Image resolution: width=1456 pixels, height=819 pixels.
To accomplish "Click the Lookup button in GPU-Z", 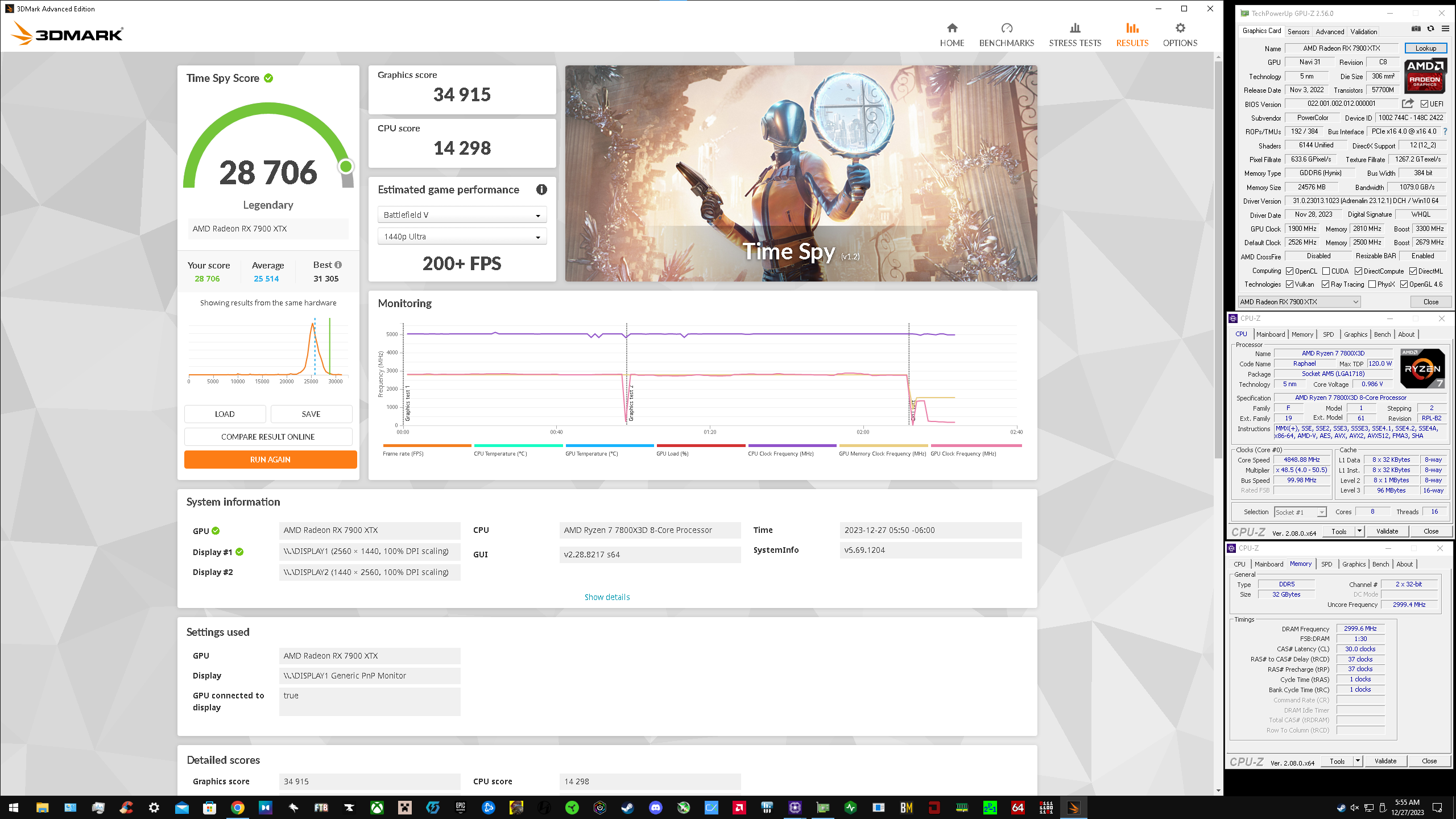I will click(1426, 48).
